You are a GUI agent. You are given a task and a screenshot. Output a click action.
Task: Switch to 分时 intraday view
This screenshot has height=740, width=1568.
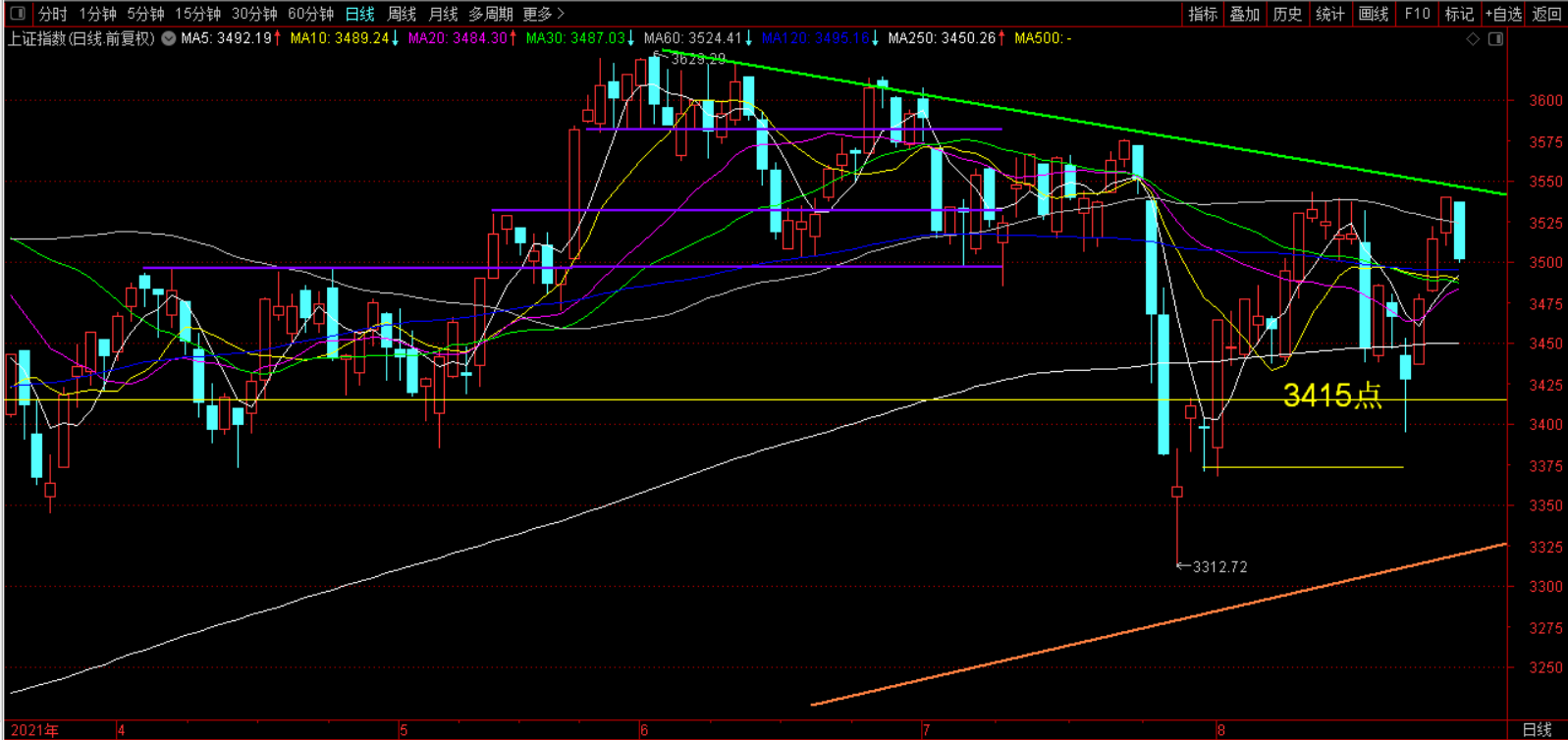[x=53, y=14]
